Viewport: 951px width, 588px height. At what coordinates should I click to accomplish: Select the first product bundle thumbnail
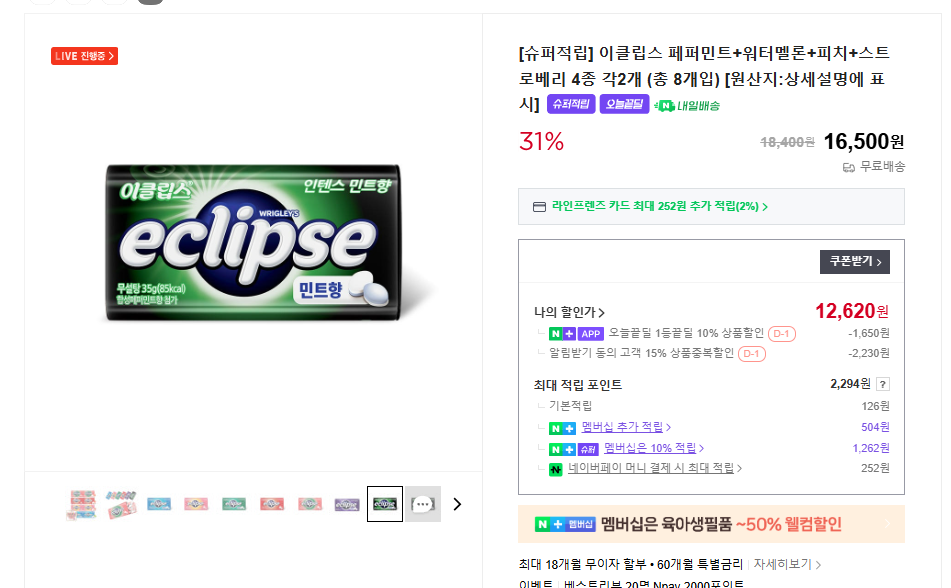82,504
